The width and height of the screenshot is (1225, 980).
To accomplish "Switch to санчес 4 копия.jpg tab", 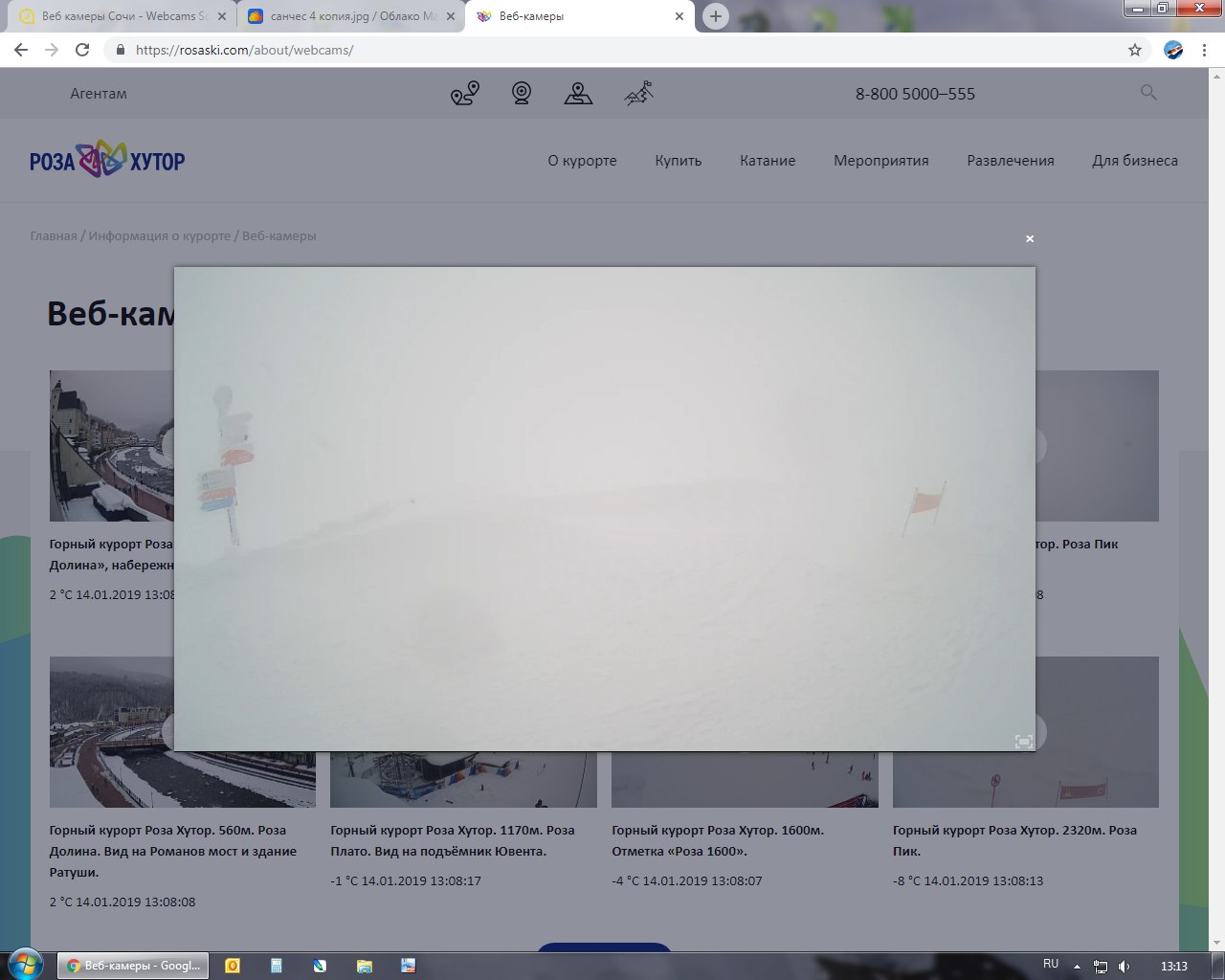I will pos(350,16).
